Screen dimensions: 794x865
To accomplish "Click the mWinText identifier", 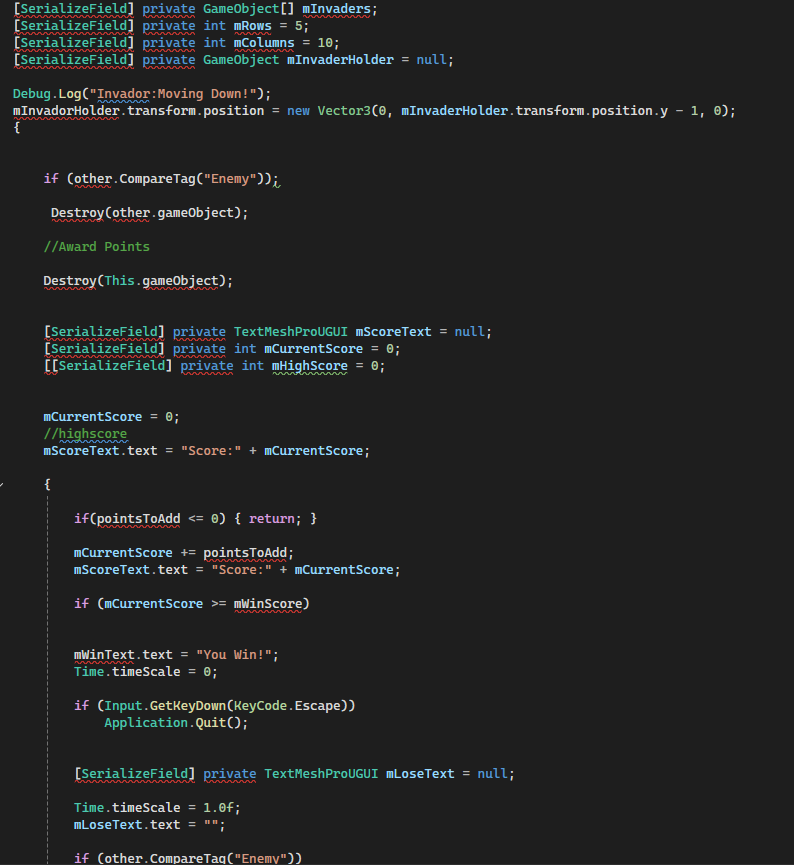I will [104, 655].
